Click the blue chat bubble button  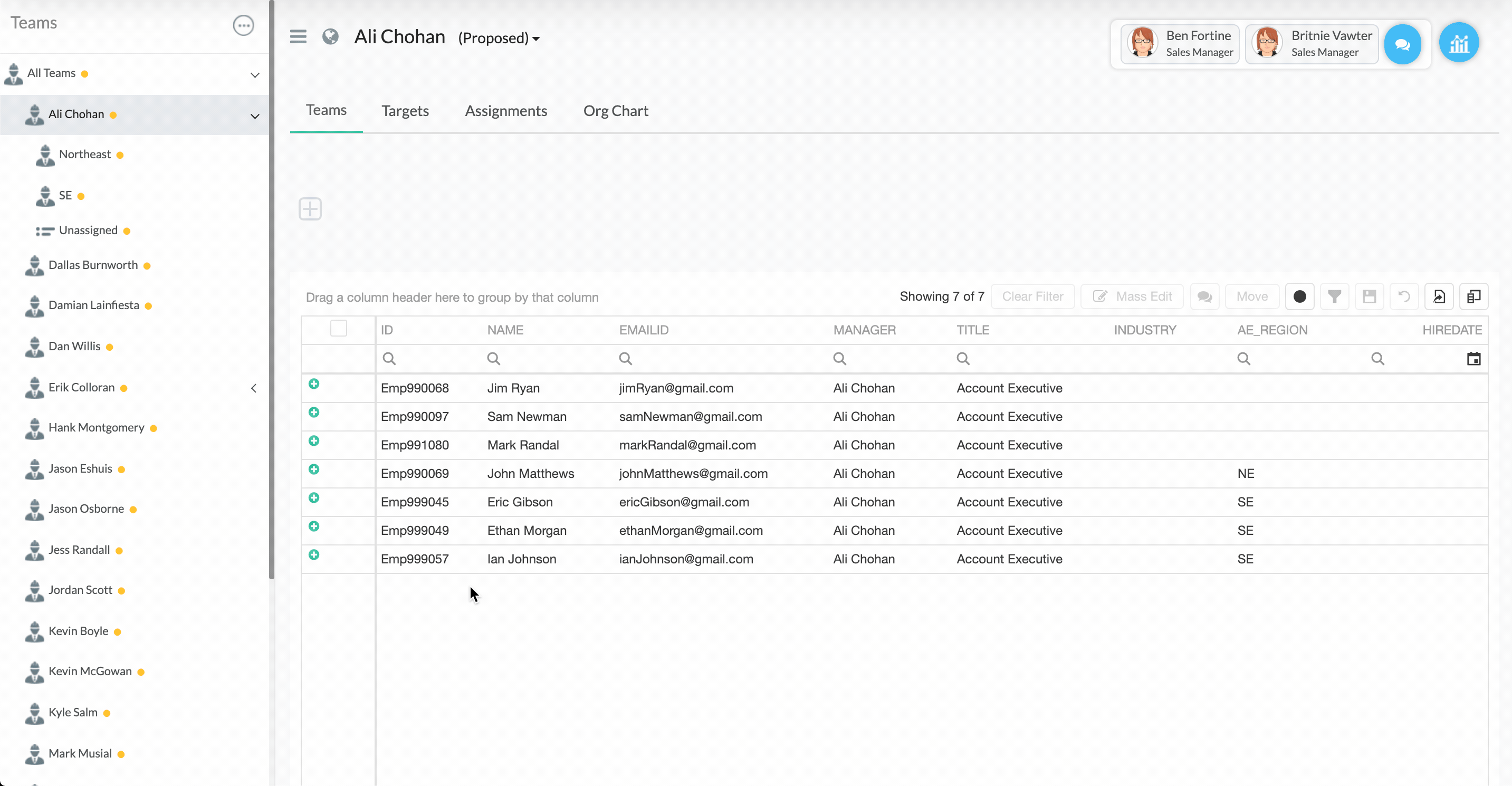point(1402,45)
